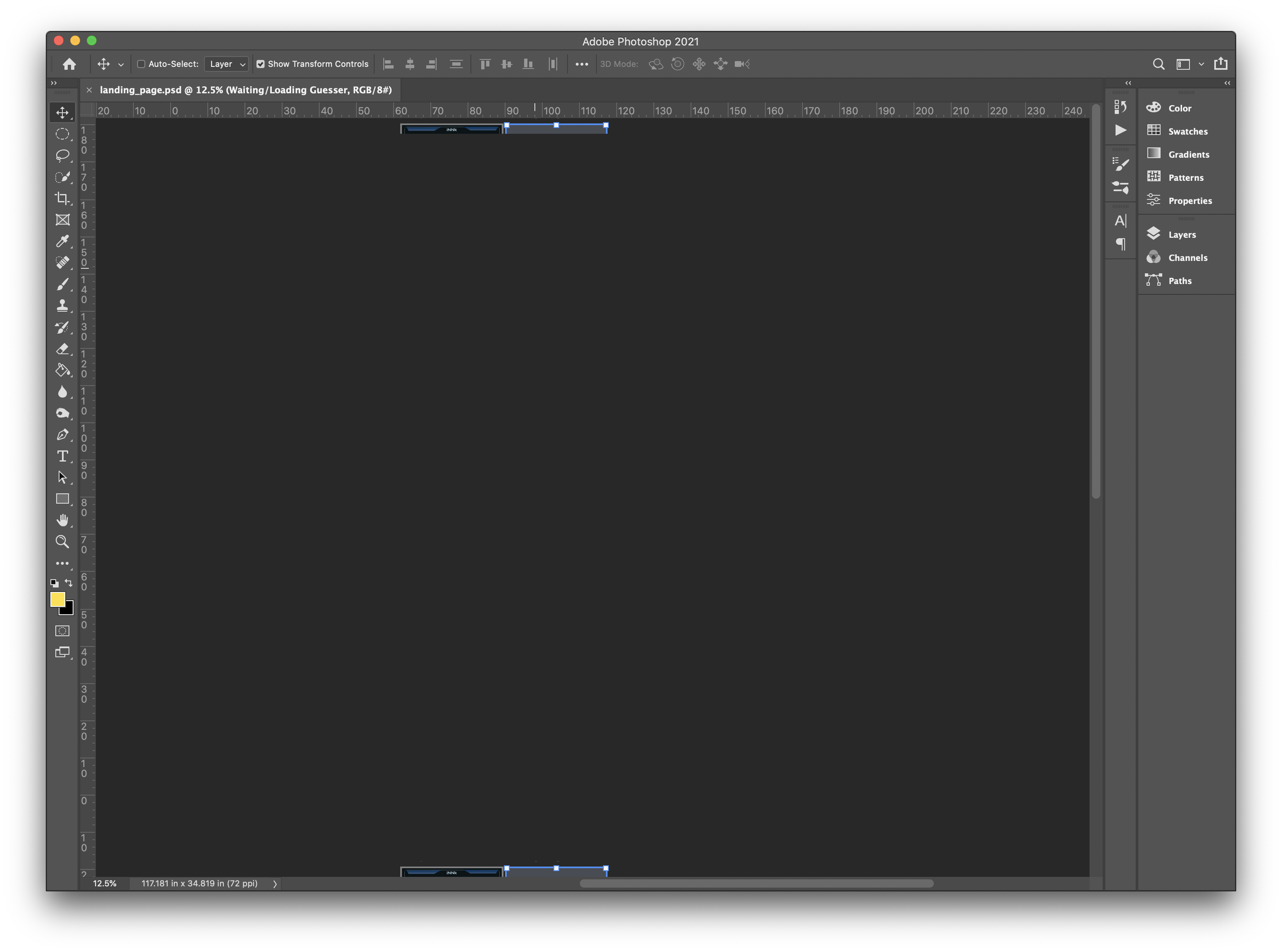The image size is (1282, 952).
Task: Open the Paths panel
Action: (x=1180, y=281)
